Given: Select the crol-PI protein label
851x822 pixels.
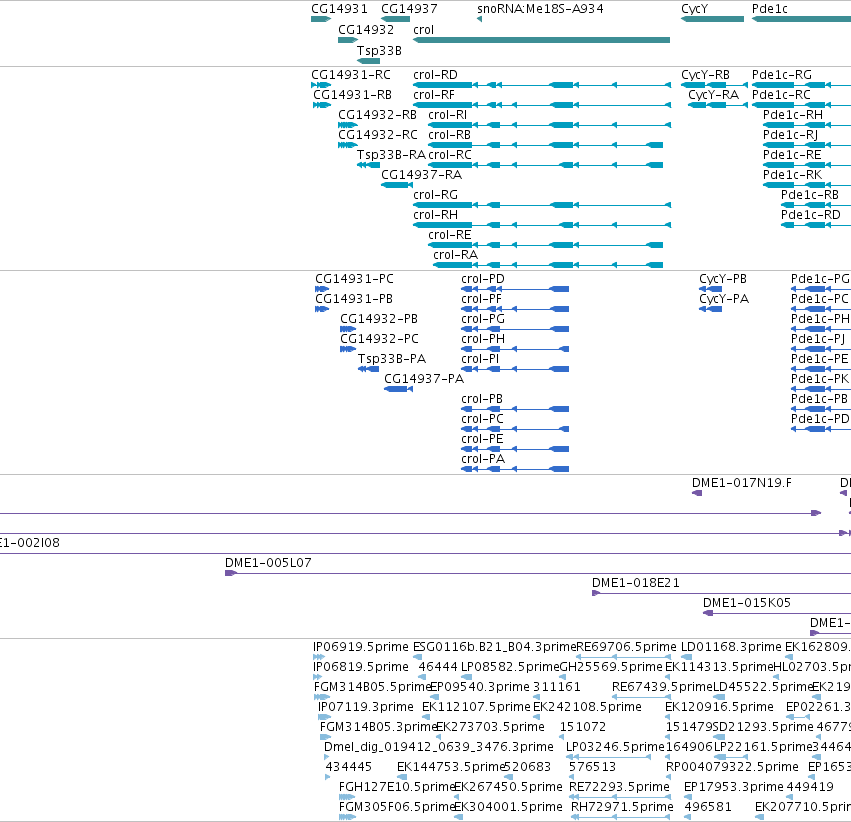Looking at the screenshot, I should point(480,359).
